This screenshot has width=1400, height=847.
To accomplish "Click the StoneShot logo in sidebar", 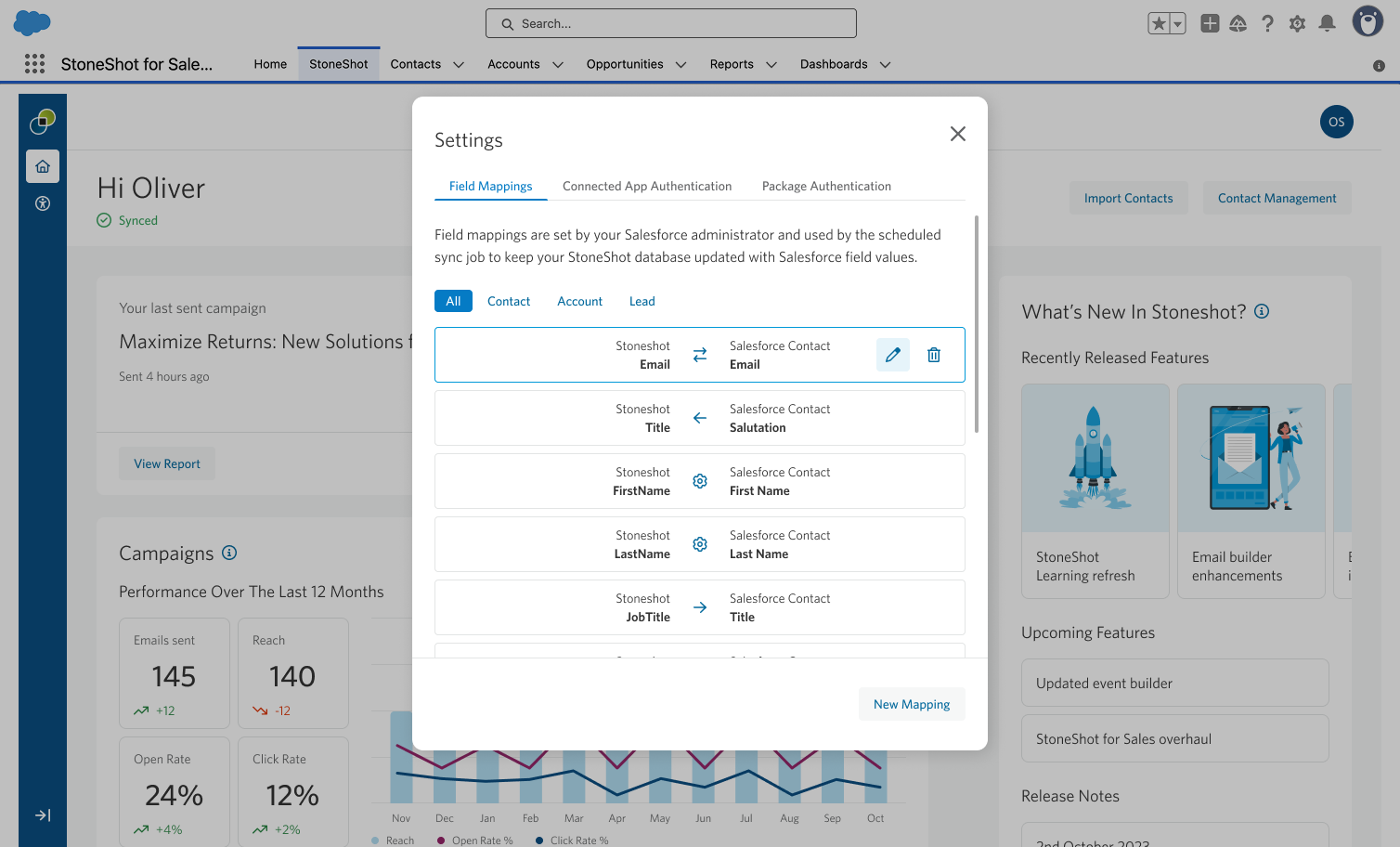I will click(x=43, y=121).
